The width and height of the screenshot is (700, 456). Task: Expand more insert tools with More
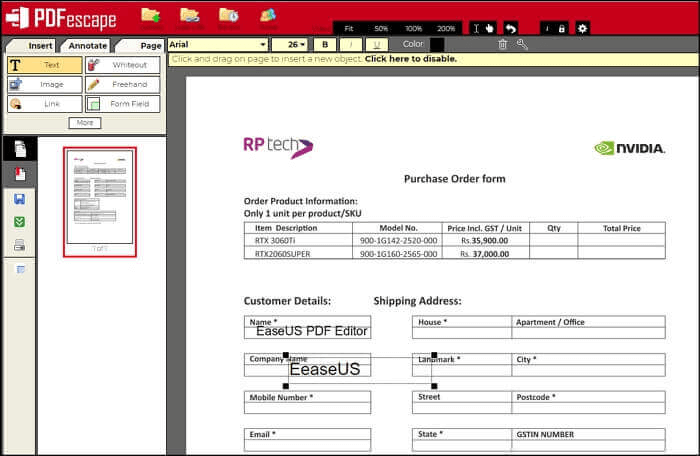tap(84, 123)
